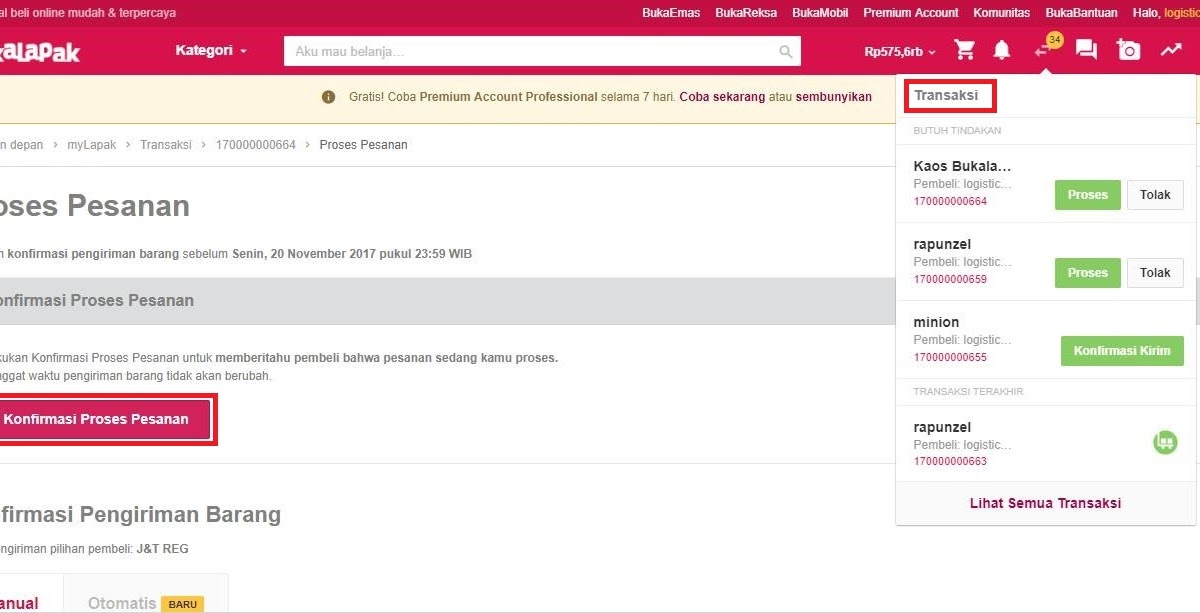
Task: Click the green store icon beside rapunzel
Action: tap(1165, 442)
